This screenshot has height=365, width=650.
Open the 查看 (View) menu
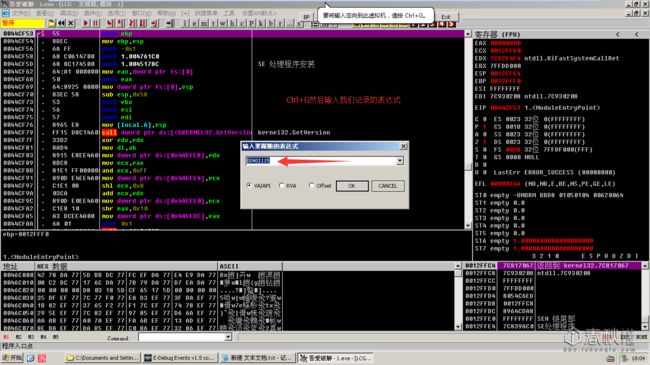[x=45, y=13]
